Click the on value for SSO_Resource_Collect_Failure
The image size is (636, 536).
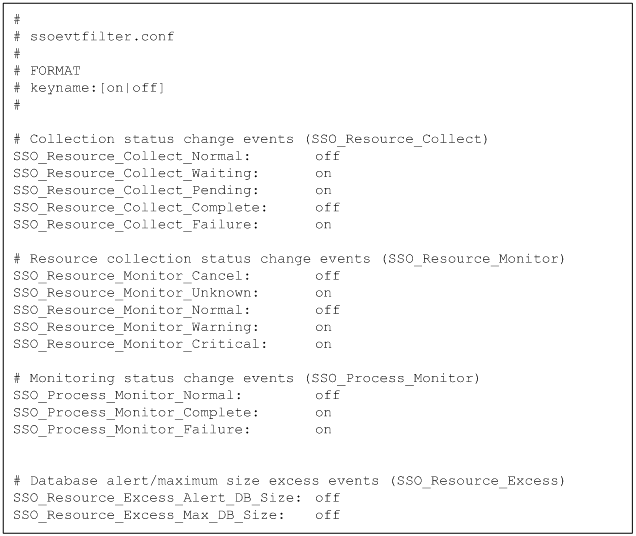[323, 224]
